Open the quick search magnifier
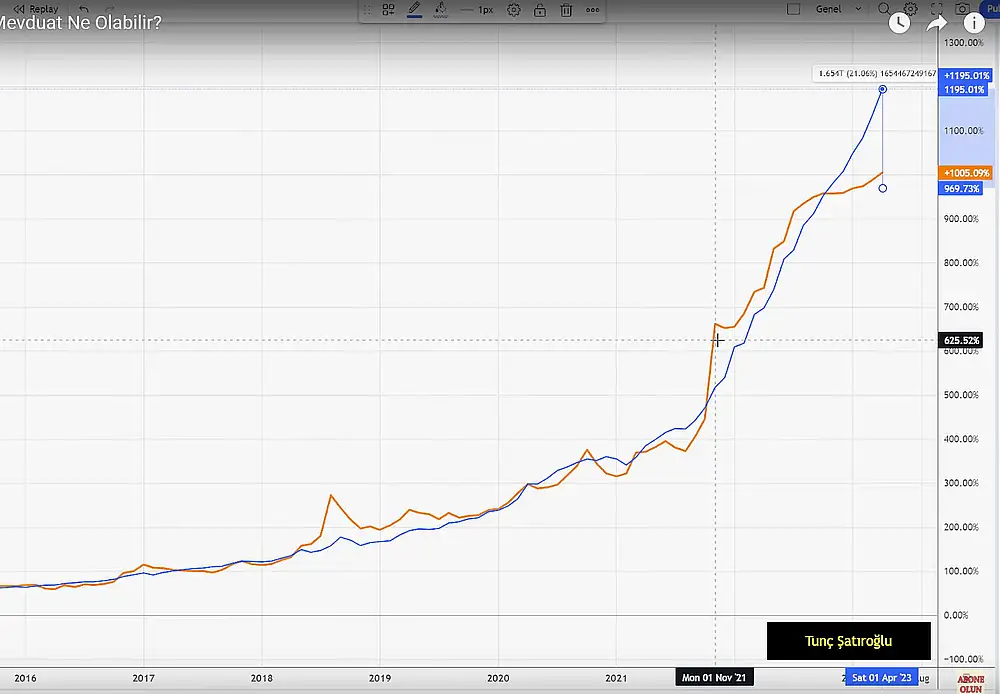This screenshot has width=1000, height=694. (x=884, y=9)
